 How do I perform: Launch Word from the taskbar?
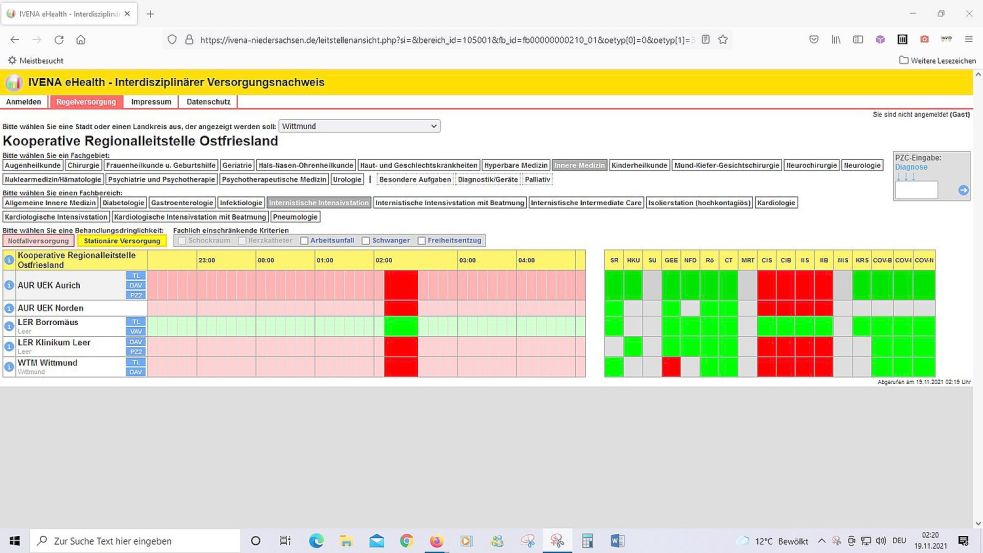pyautogui.click(x=617, y=540)
